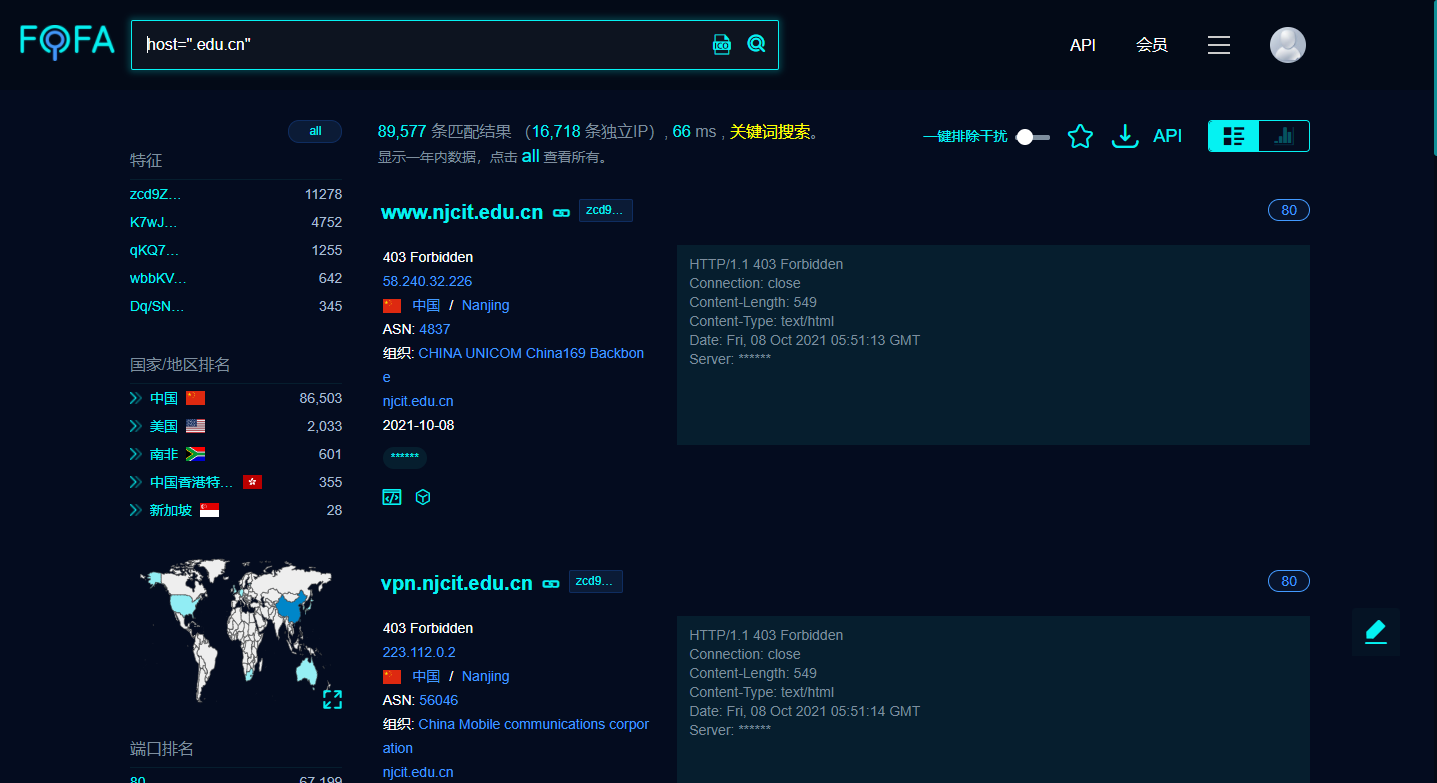This screenshot has width=1437, height=783.
Task: Open the feedback pencil icon
Action: tap(1376, 631)
